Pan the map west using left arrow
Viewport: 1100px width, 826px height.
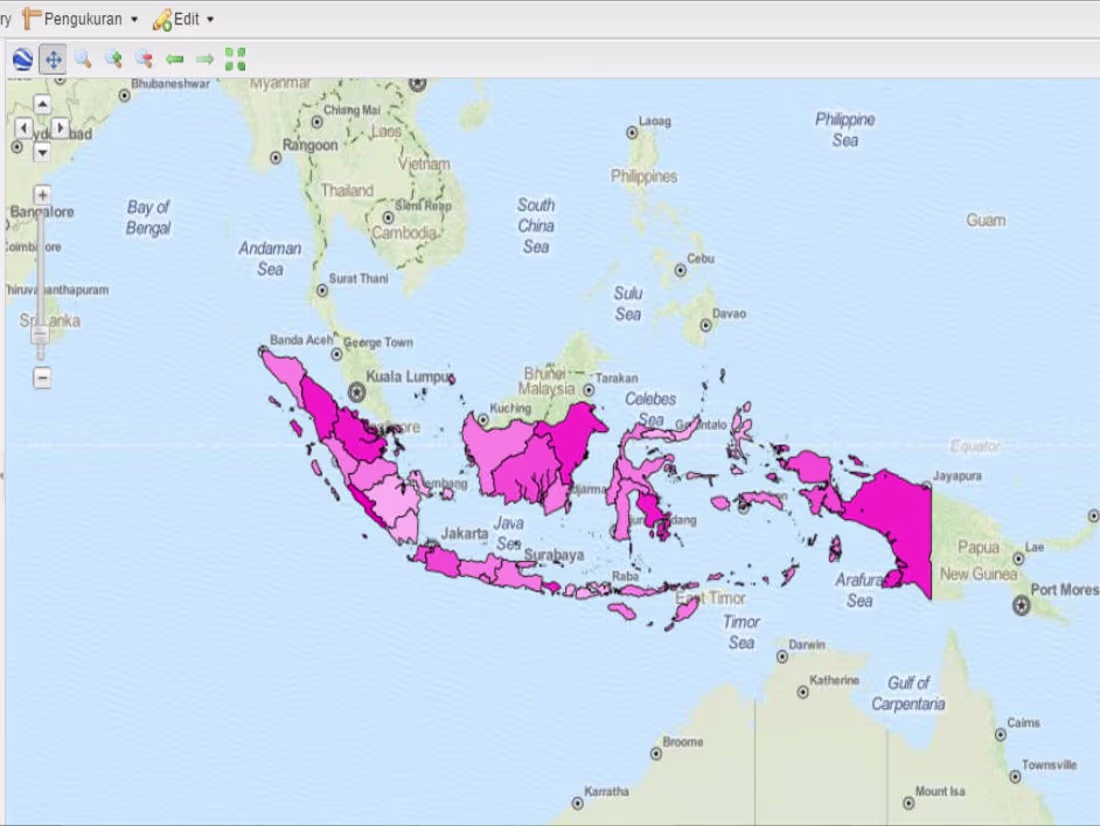point(22,128)
